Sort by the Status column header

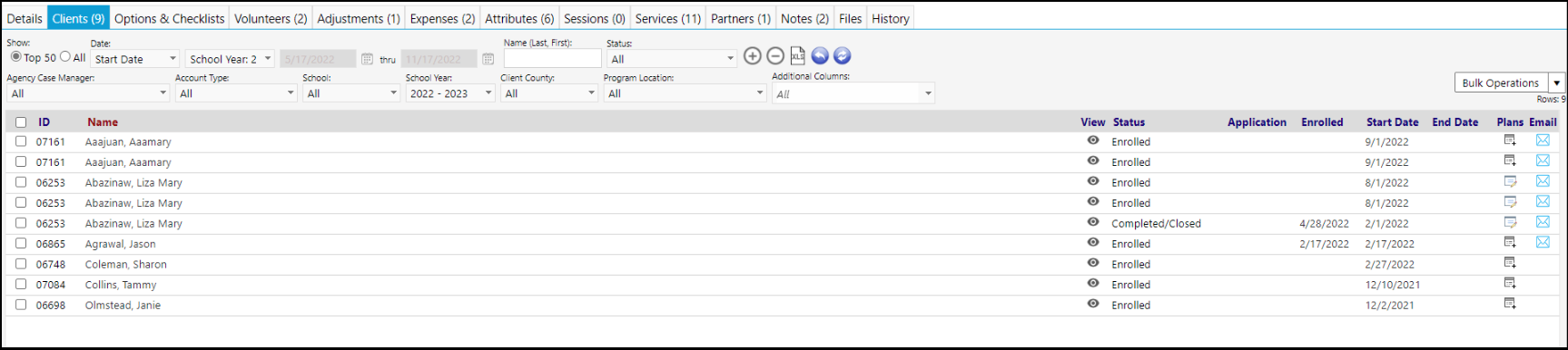point(1129,122)
